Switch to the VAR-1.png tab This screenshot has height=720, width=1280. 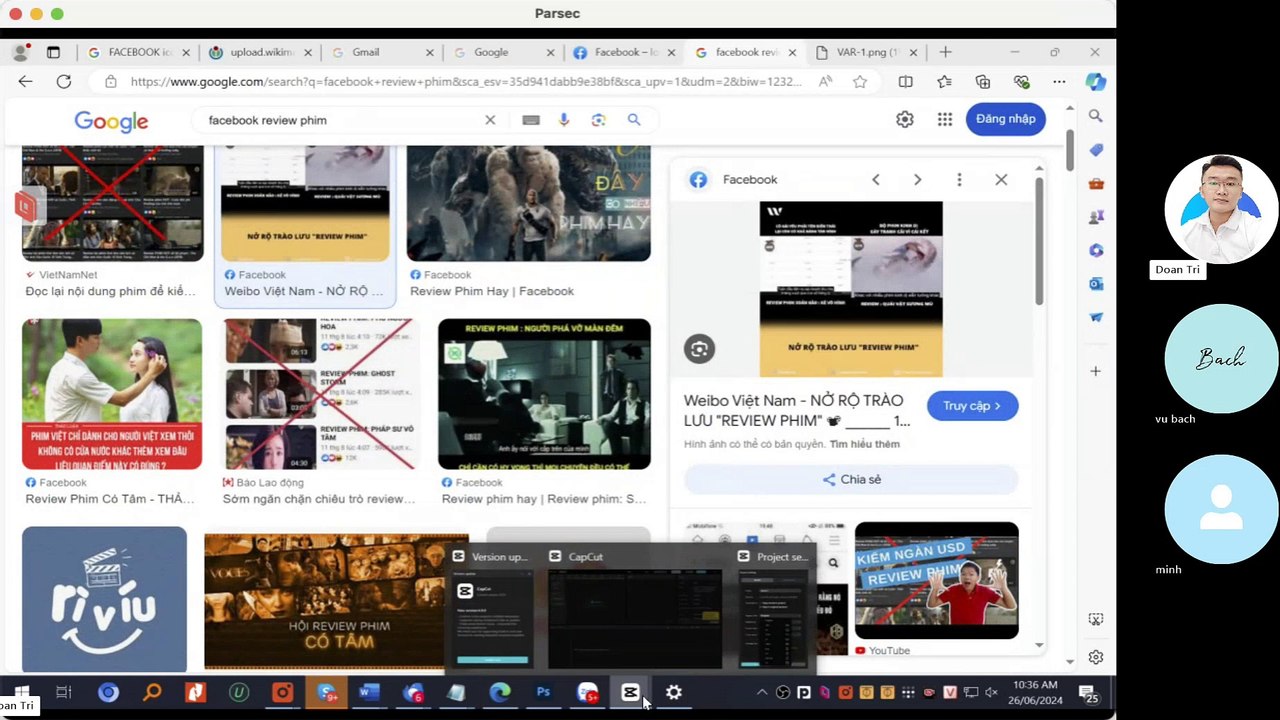[x=868, y=52]
